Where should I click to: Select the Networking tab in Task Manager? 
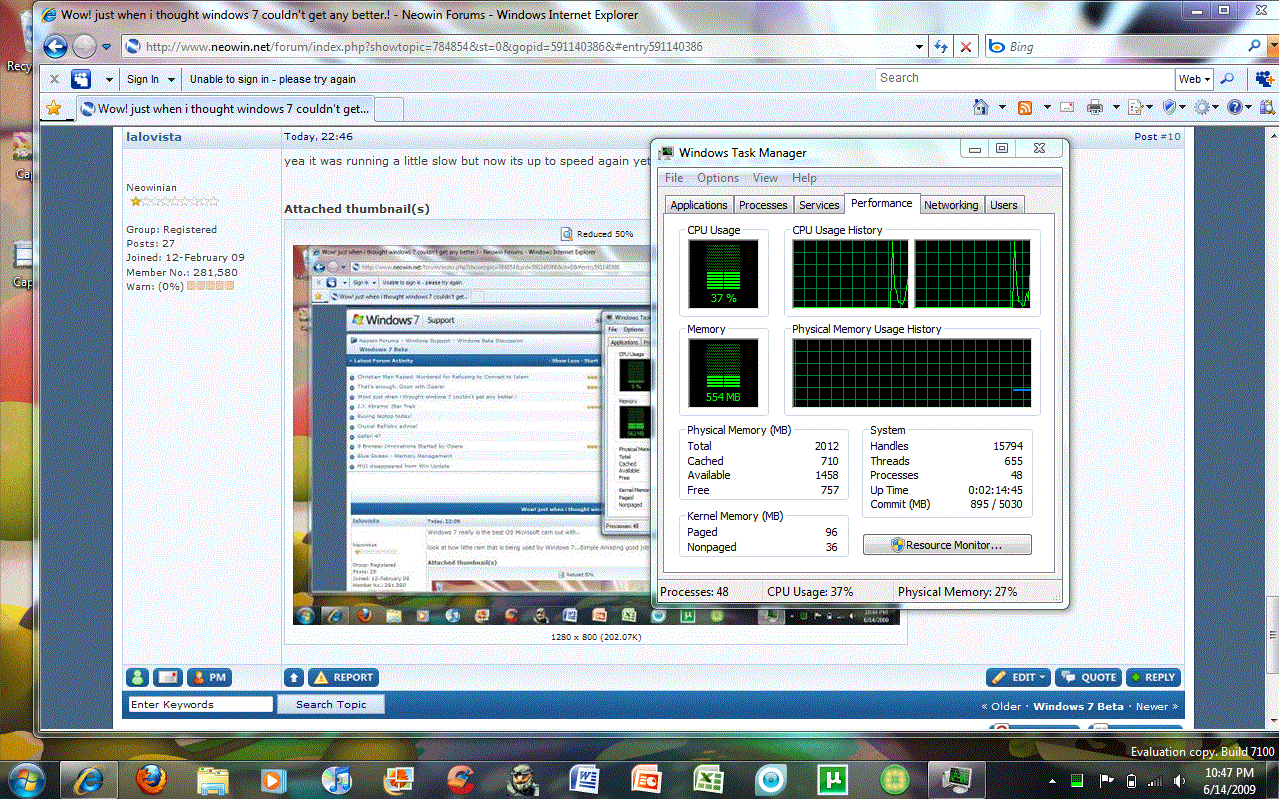click(x=950, y=205)
